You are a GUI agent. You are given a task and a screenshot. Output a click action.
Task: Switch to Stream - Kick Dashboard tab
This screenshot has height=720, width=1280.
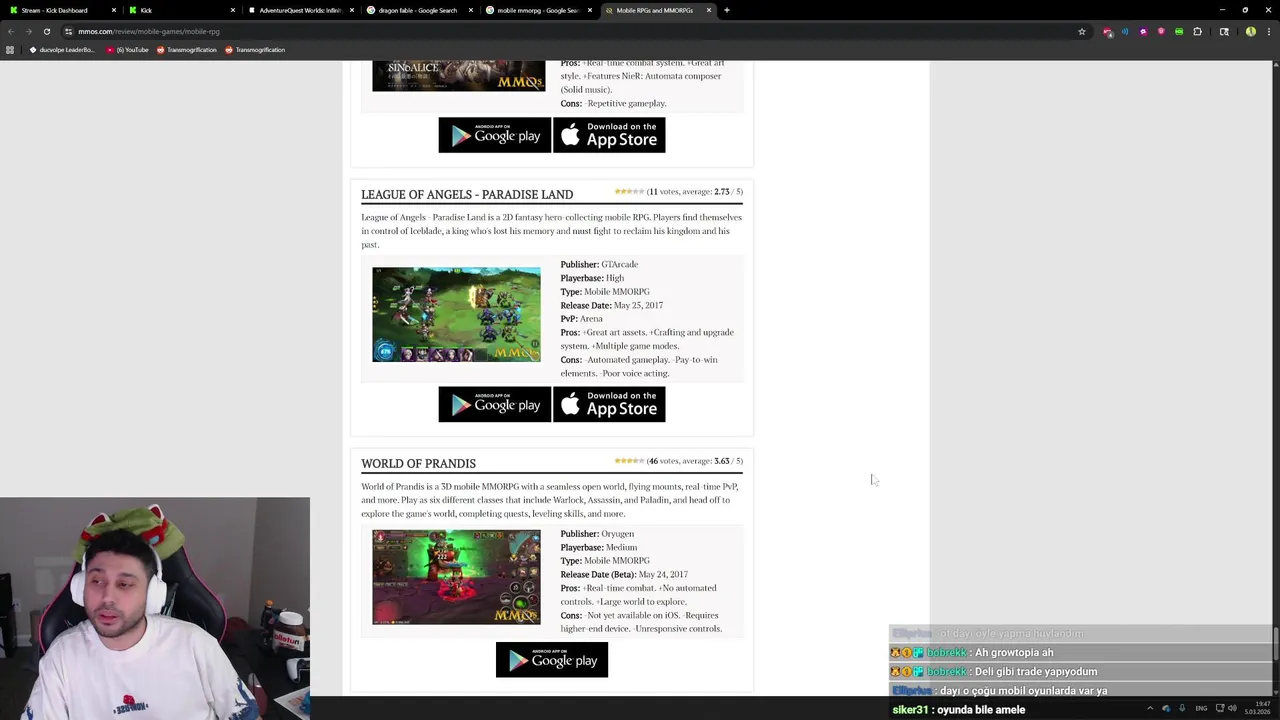click(x=61, y=10)
